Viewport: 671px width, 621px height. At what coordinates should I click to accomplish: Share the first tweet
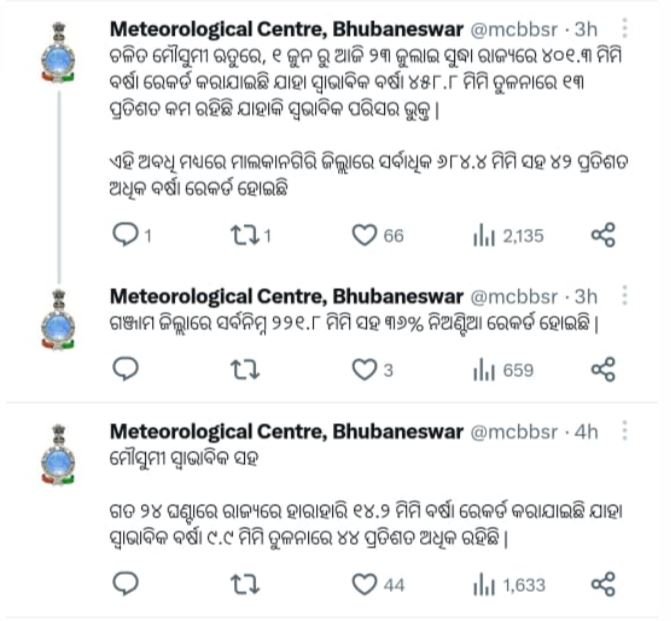point(603,235)
